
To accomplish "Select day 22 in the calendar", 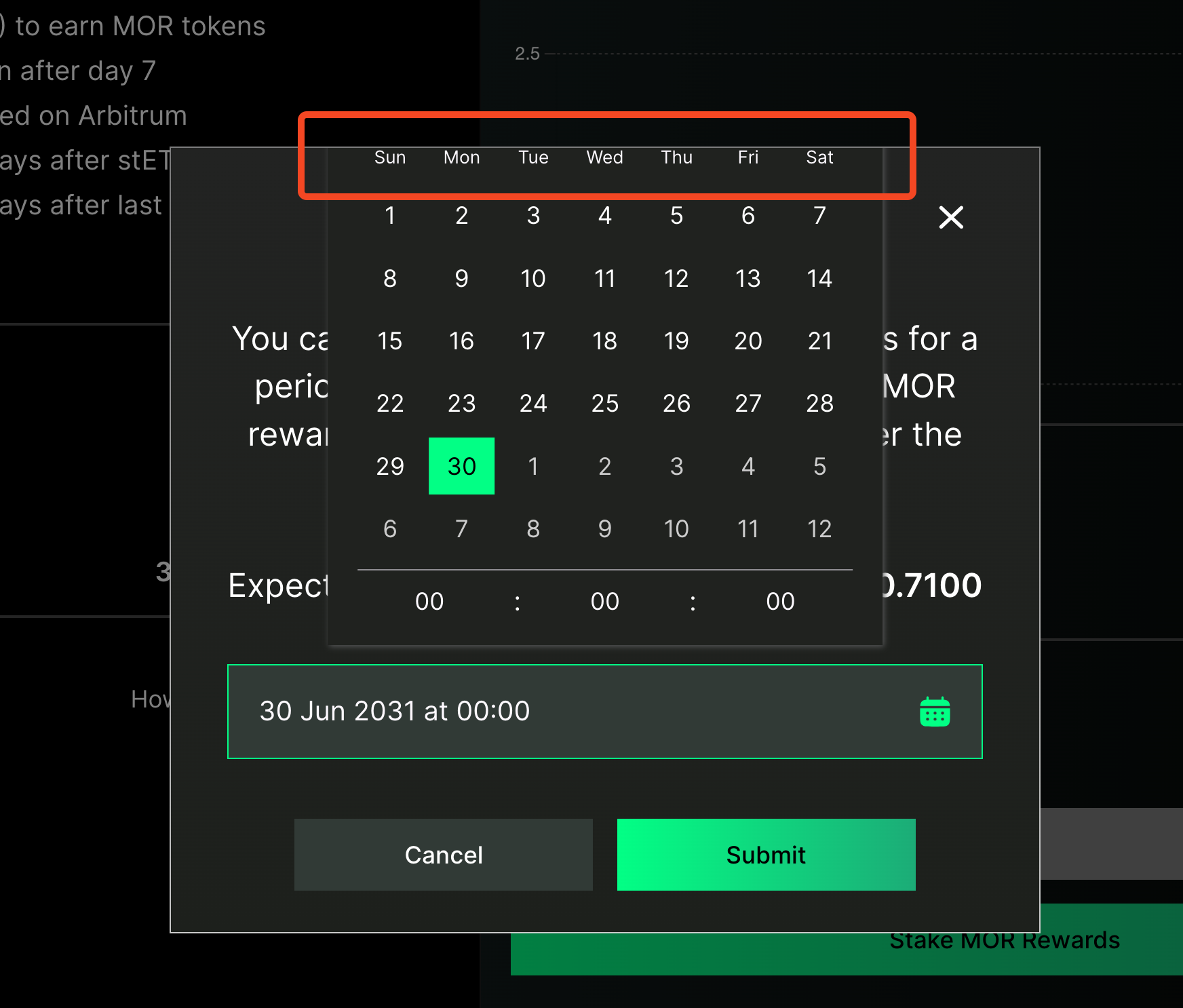I will 390,404.
